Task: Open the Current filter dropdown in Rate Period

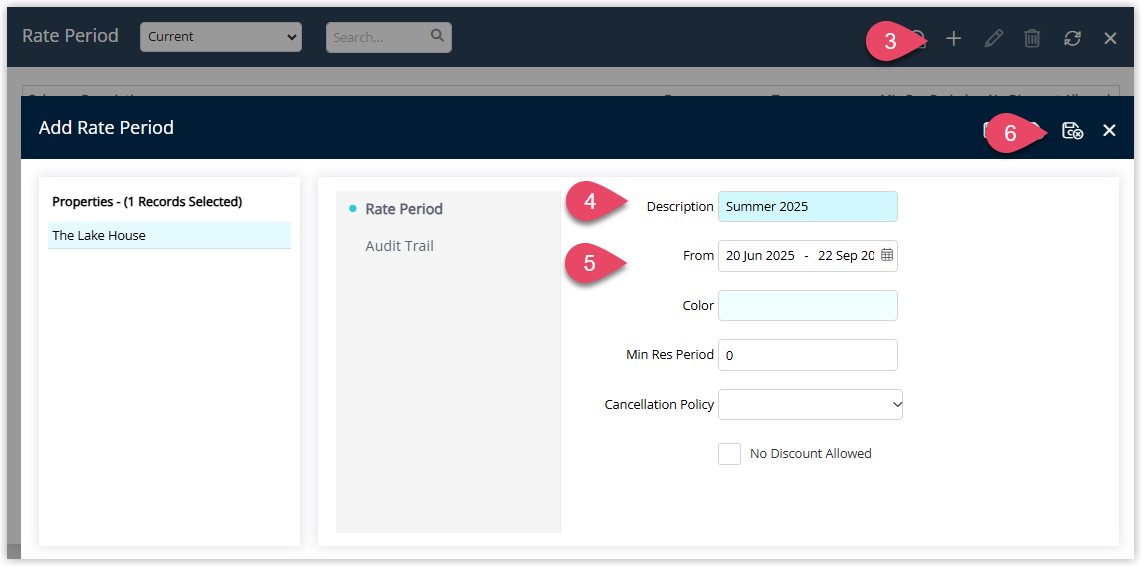Action: (221, 36)
